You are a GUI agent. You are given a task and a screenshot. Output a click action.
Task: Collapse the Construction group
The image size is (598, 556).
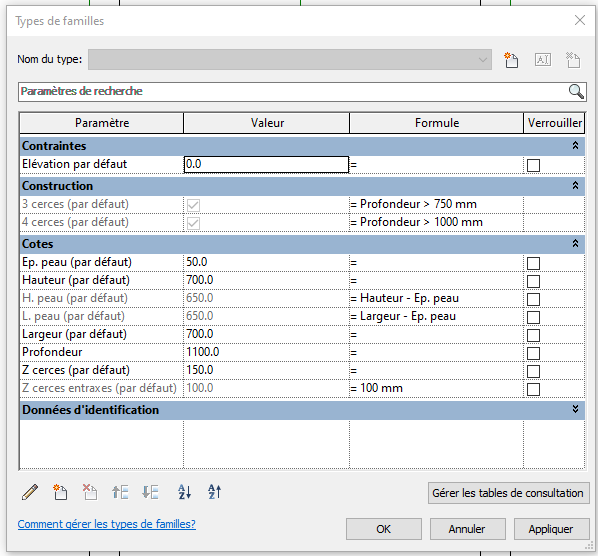pos(575,186)
